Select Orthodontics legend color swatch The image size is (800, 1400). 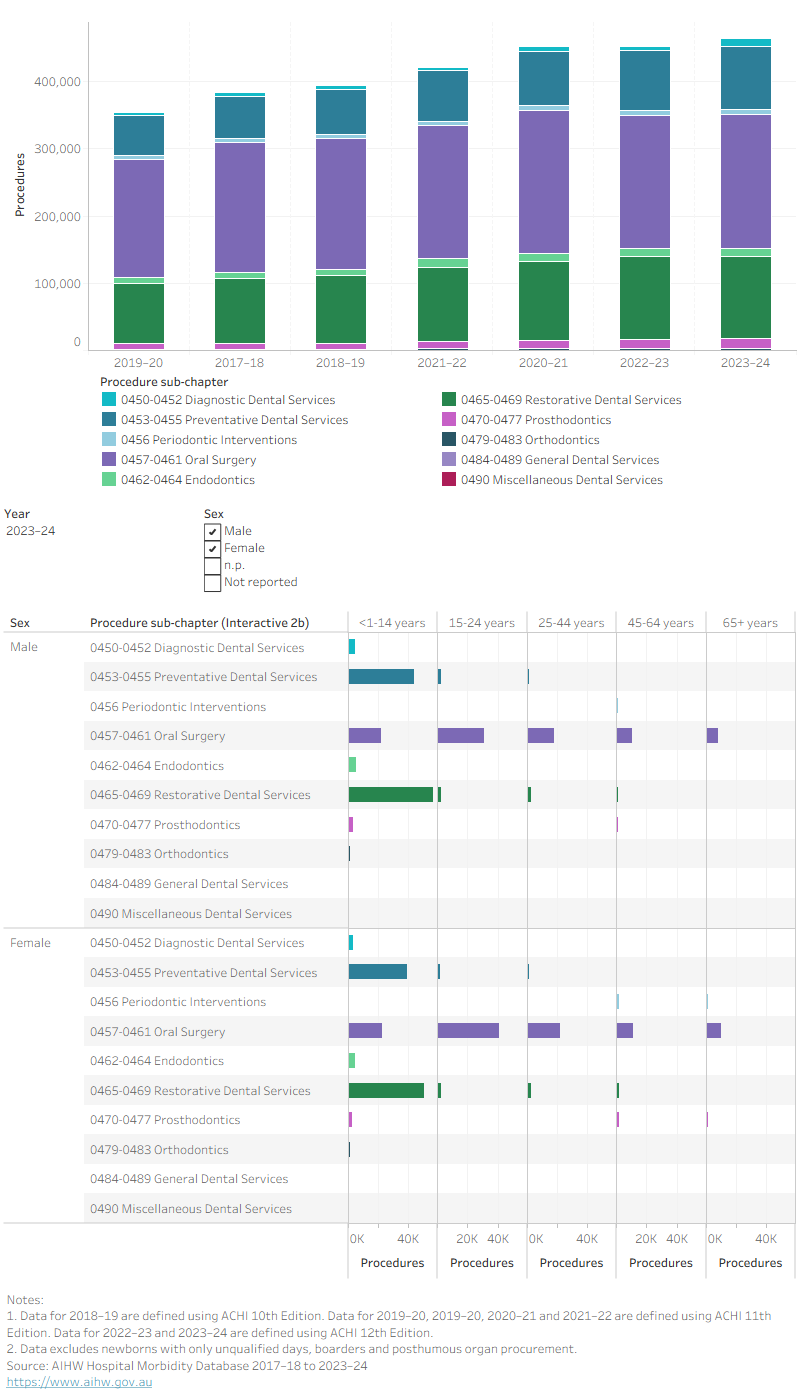pos(449,440)
